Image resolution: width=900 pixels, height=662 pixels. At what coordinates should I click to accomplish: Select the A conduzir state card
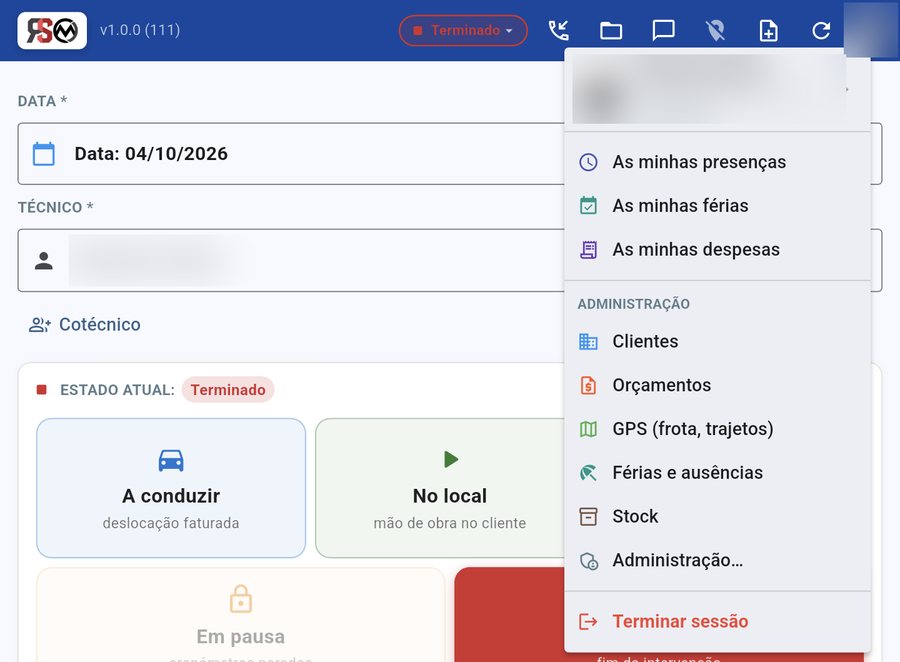[171, 488]
